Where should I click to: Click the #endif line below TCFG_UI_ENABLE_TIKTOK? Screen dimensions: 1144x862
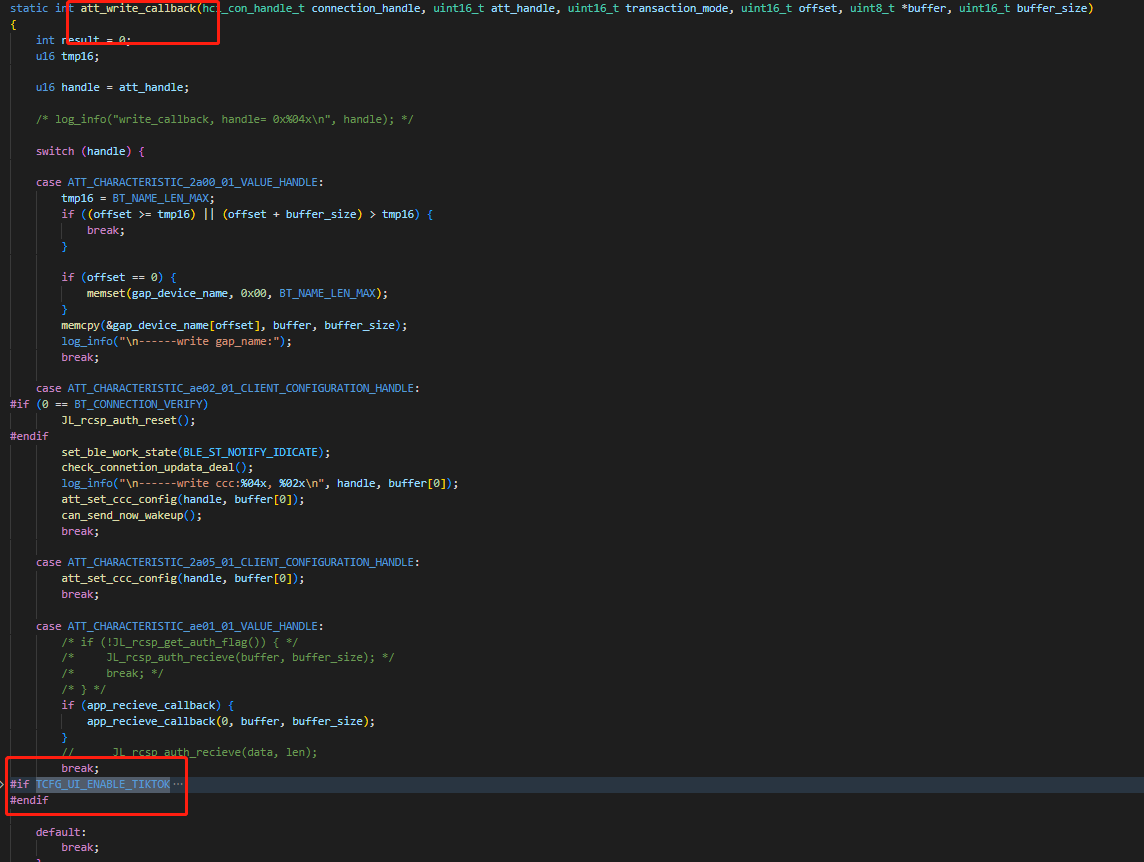pos(29,801)
